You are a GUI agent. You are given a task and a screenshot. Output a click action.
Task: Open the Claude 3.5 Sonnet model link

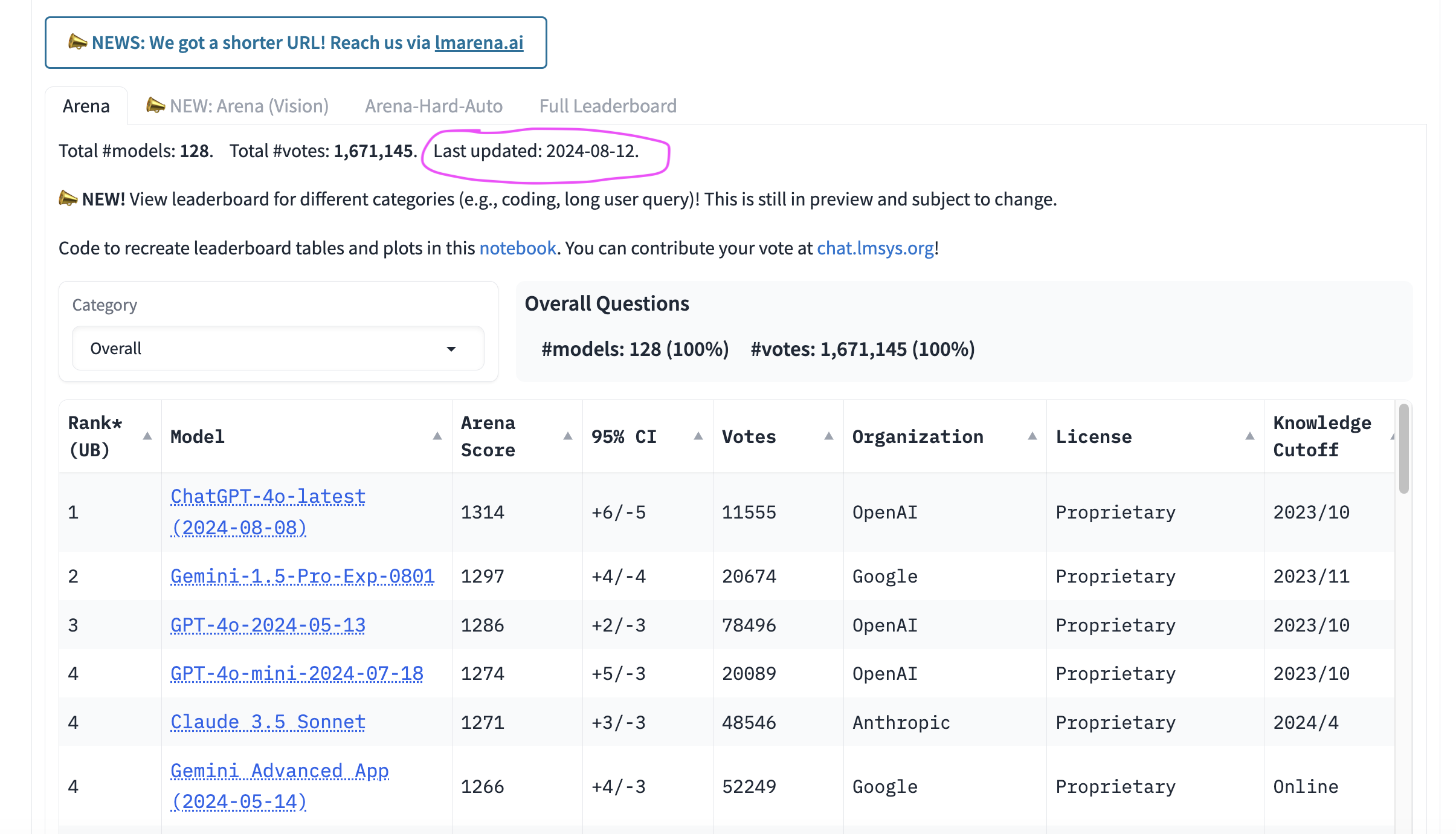[x=268, y=722]
